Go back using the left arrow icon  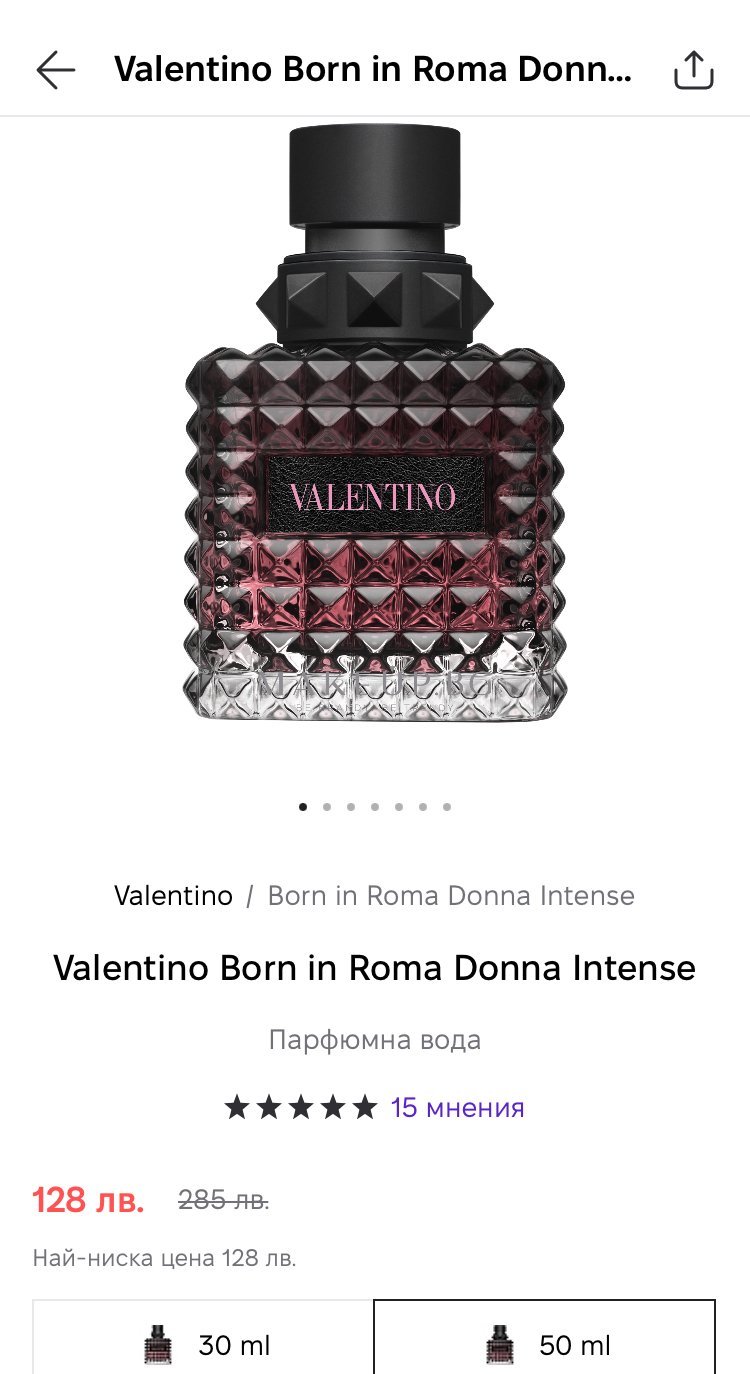56,70
